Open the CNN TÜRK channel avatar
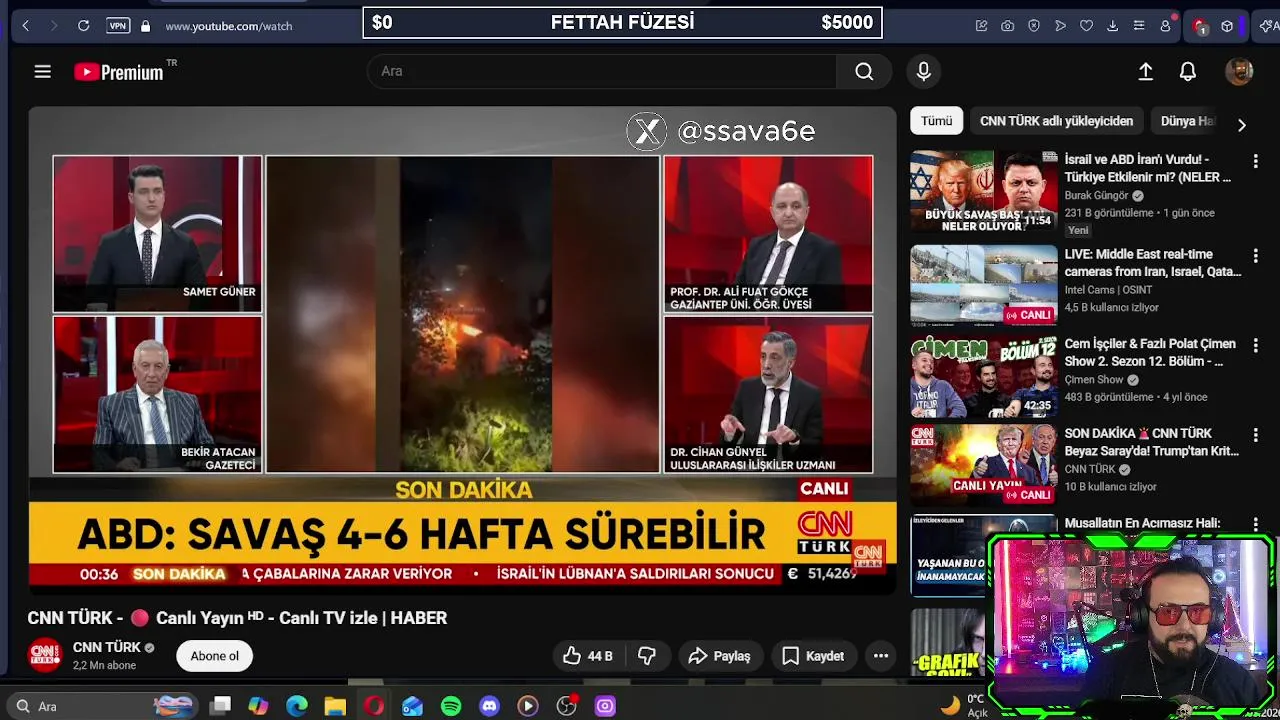The height and width of the screenshot is (720, 1280). pyautogui.click(x=45, y=655)
